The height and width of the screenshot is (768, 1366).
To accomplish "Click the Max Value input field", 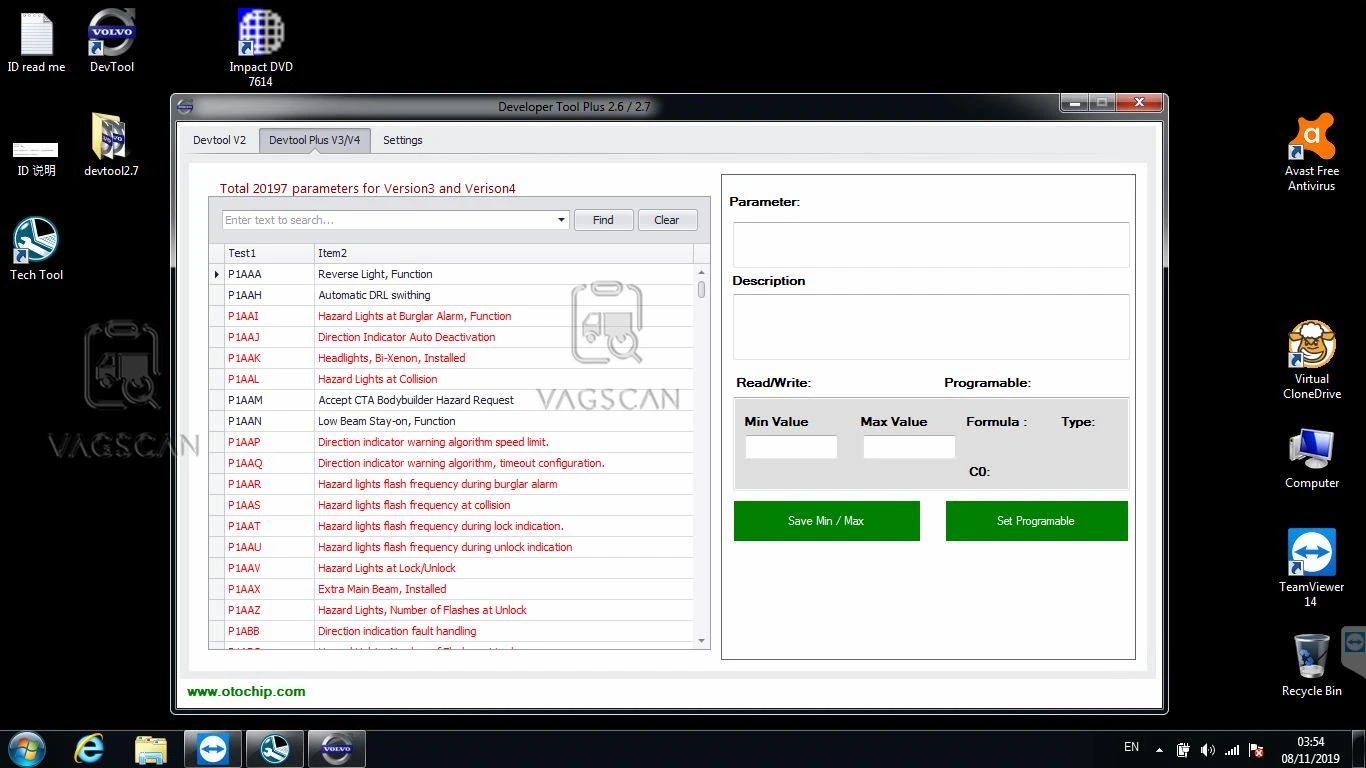I will point(909,447).
